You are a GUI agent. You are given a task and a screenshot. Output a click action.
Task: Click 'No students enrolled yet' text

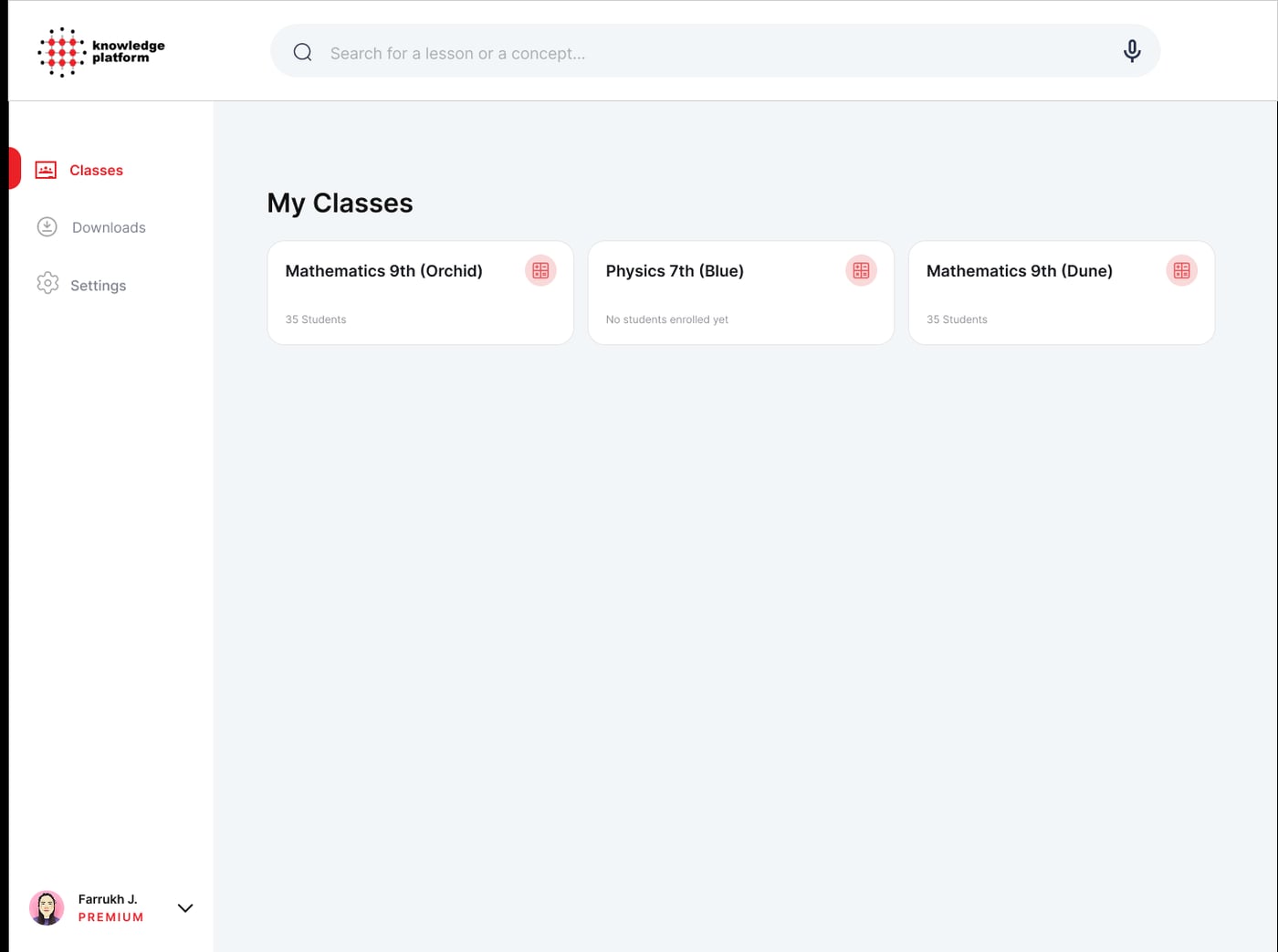coord(667,319)
